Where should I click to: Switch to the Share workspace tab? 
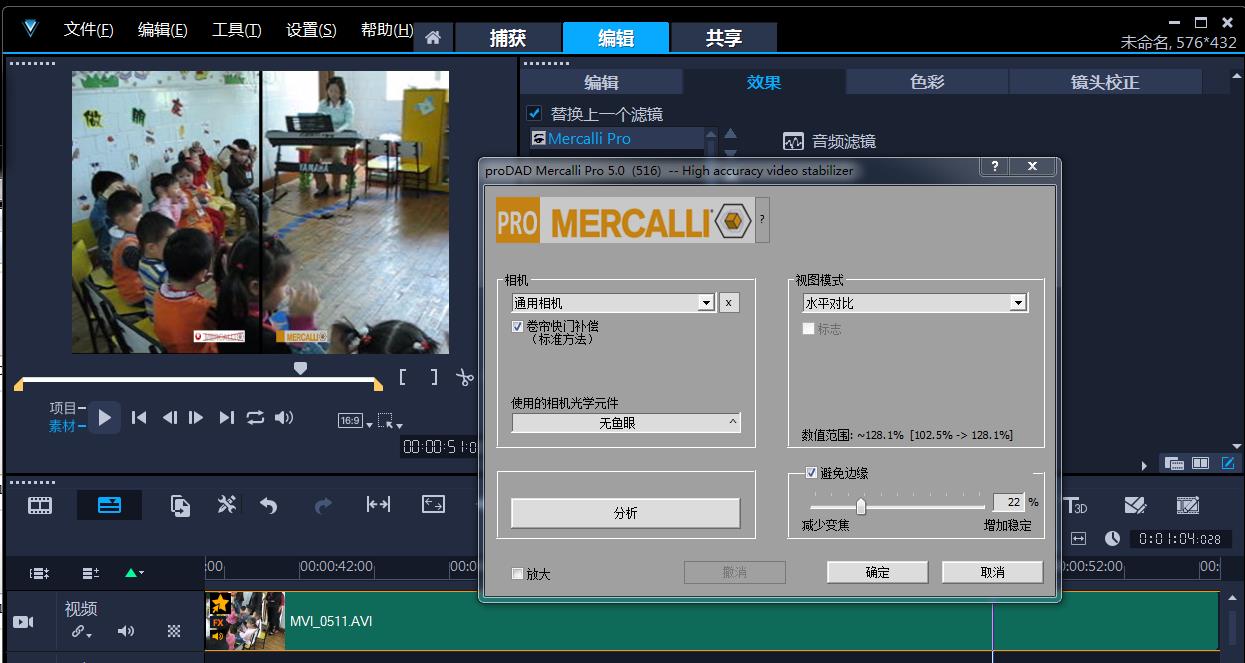pyautogui.click(x=724, y=38)
